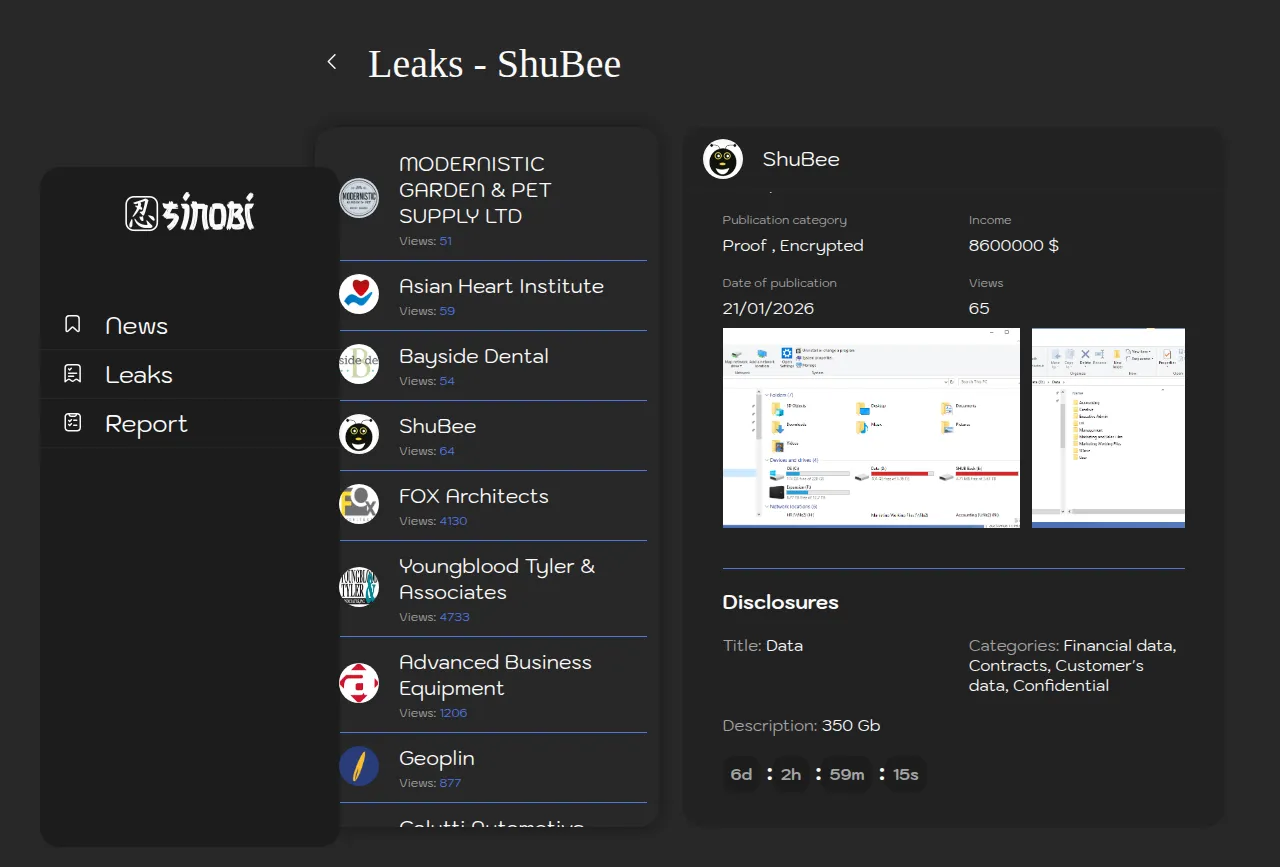Screen dimensions: 1280x867
Task: Select the Asian Heart Institute heart logo
Action: [x=359, y=294]
